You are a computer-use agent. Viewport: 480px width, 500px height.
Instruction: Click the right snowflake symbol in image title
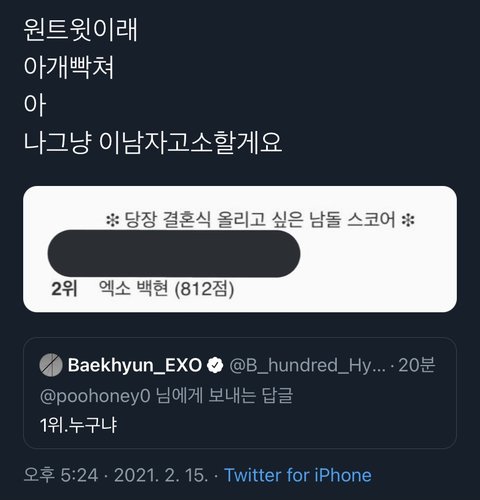pos(408,220)
